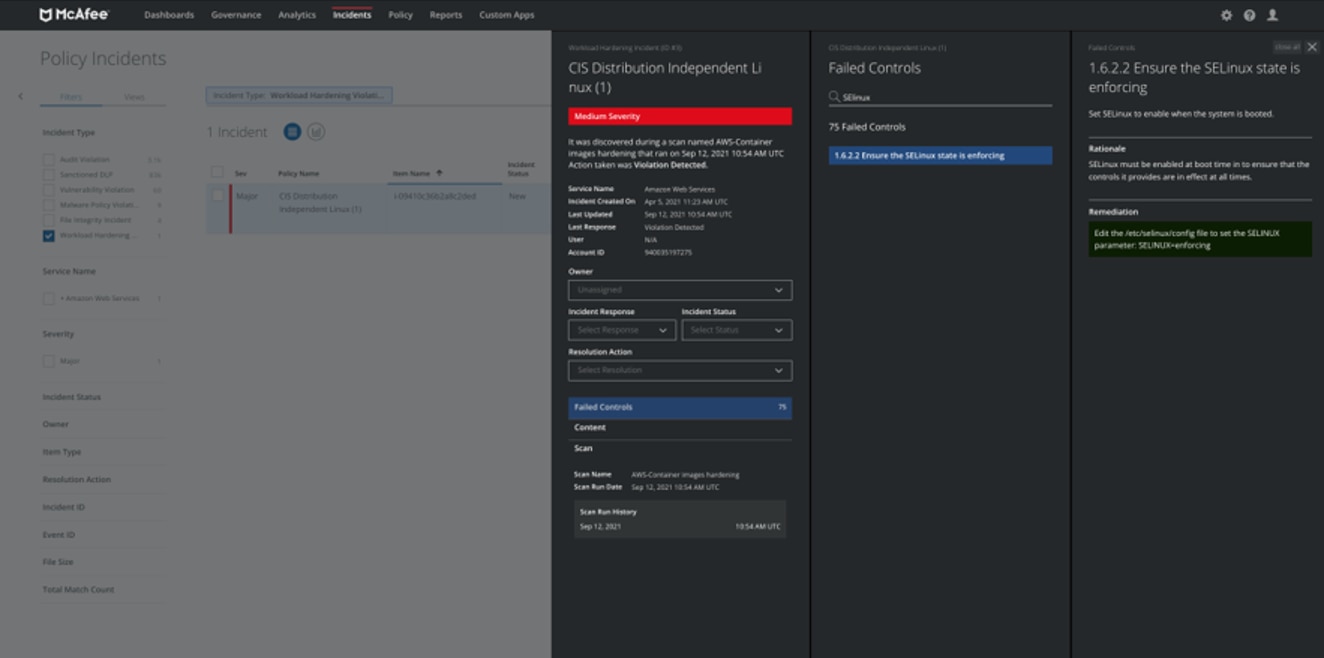The height and width of the screenshot is (658, 1324).
Task: Toggle the Audit Violation checkbox
Action: click(x=48, y=160)
